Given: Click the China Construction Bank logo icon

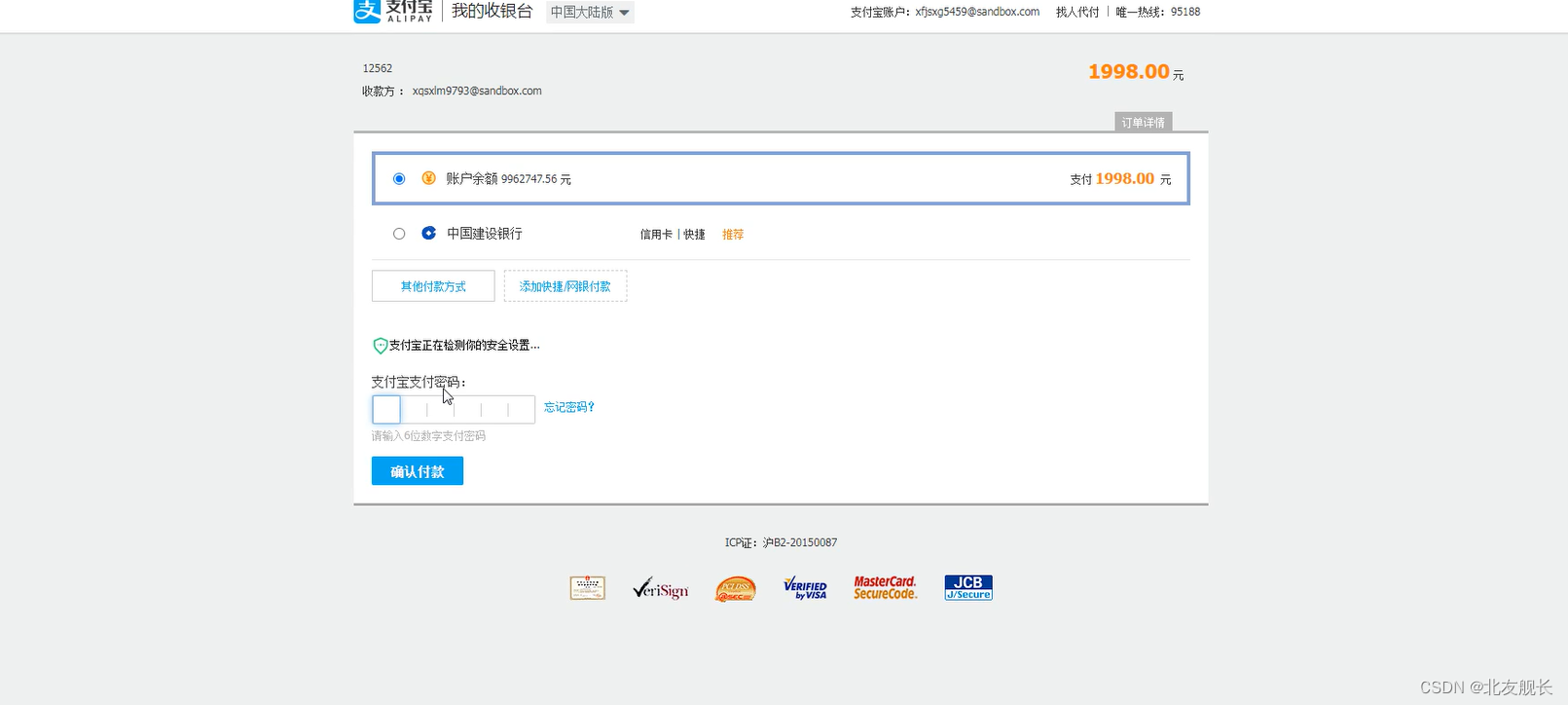Looking at the screenshot, I should (428, 233).
